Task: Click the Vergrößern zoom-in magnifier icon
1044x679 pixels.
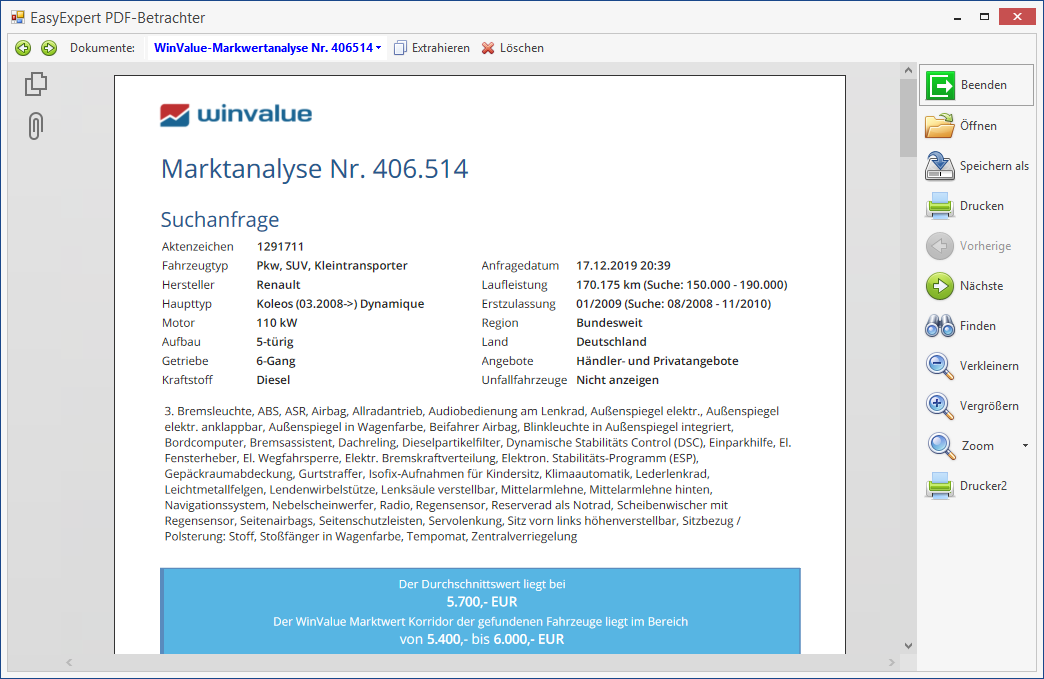Action: 939,406
